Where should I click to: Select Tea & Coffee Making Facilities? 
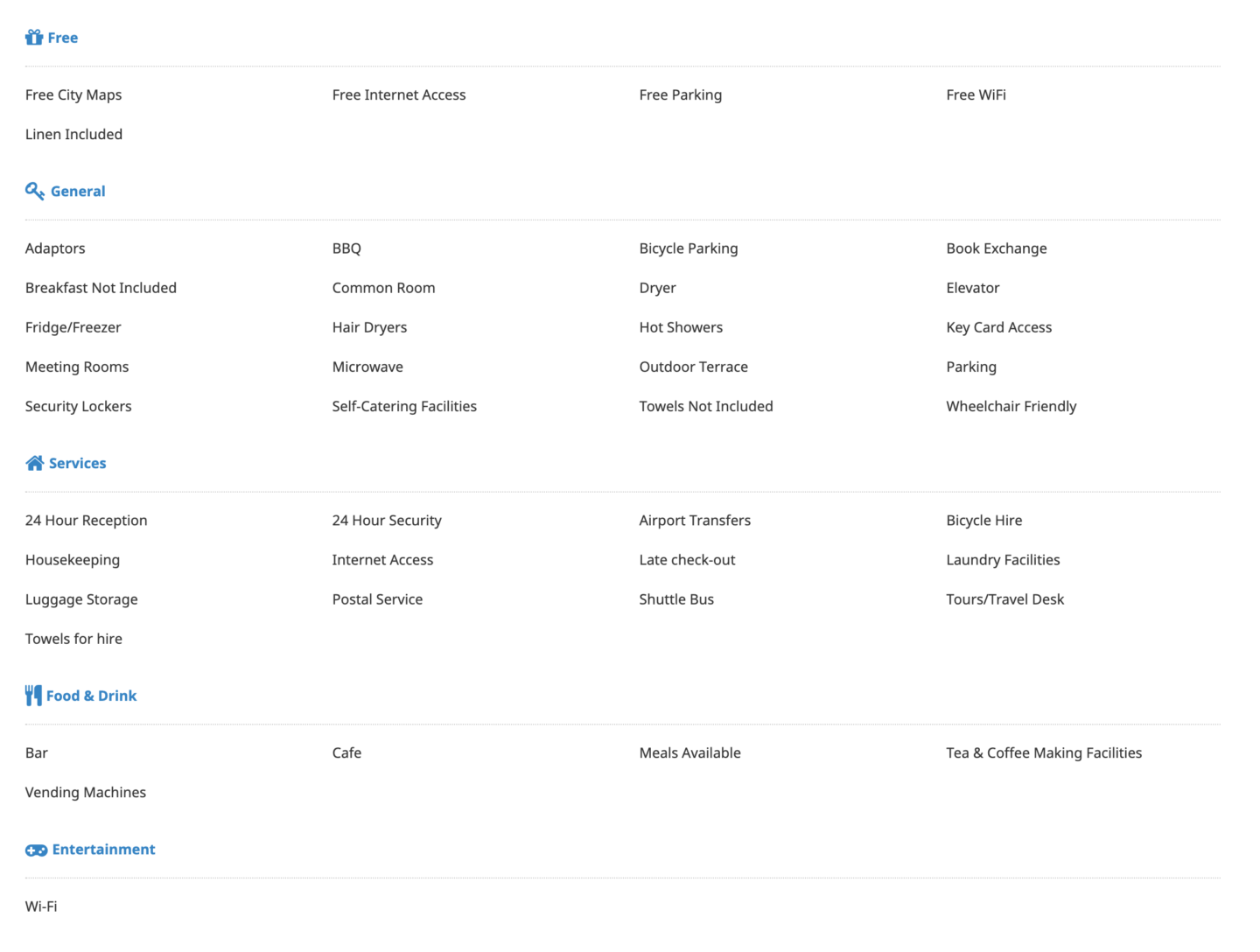coord(1044,752)
